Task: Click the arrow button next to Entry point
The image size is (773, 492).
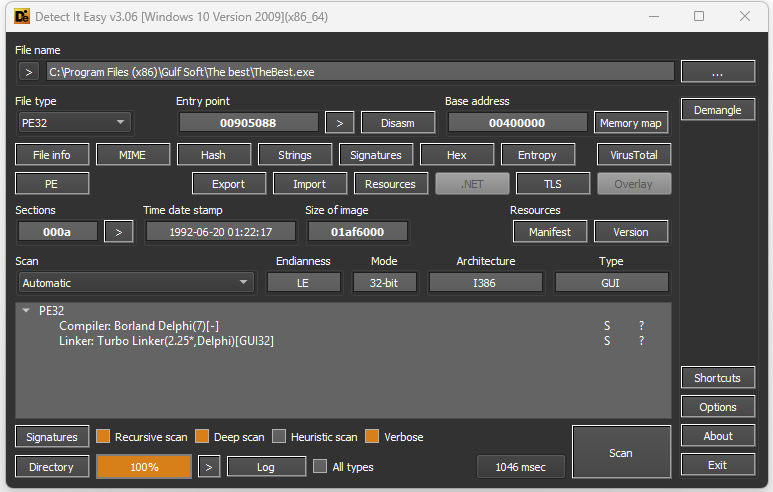Action: pos(340,123)
